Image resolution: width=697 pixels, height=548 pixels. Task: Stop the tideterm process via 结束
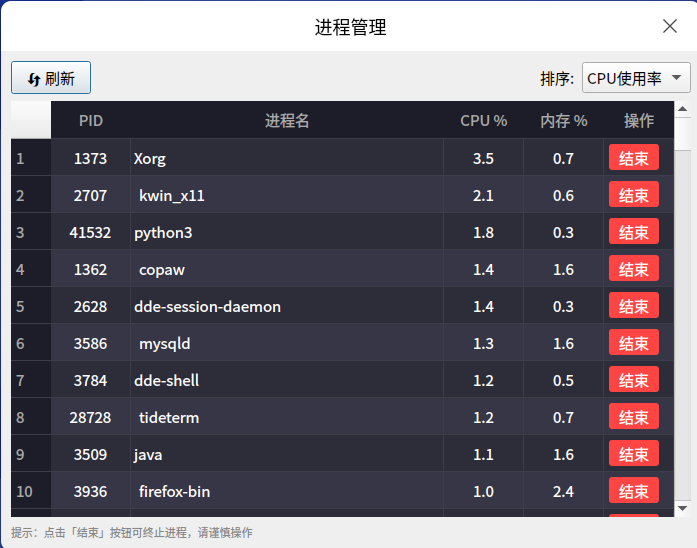[x=633, y=416]
